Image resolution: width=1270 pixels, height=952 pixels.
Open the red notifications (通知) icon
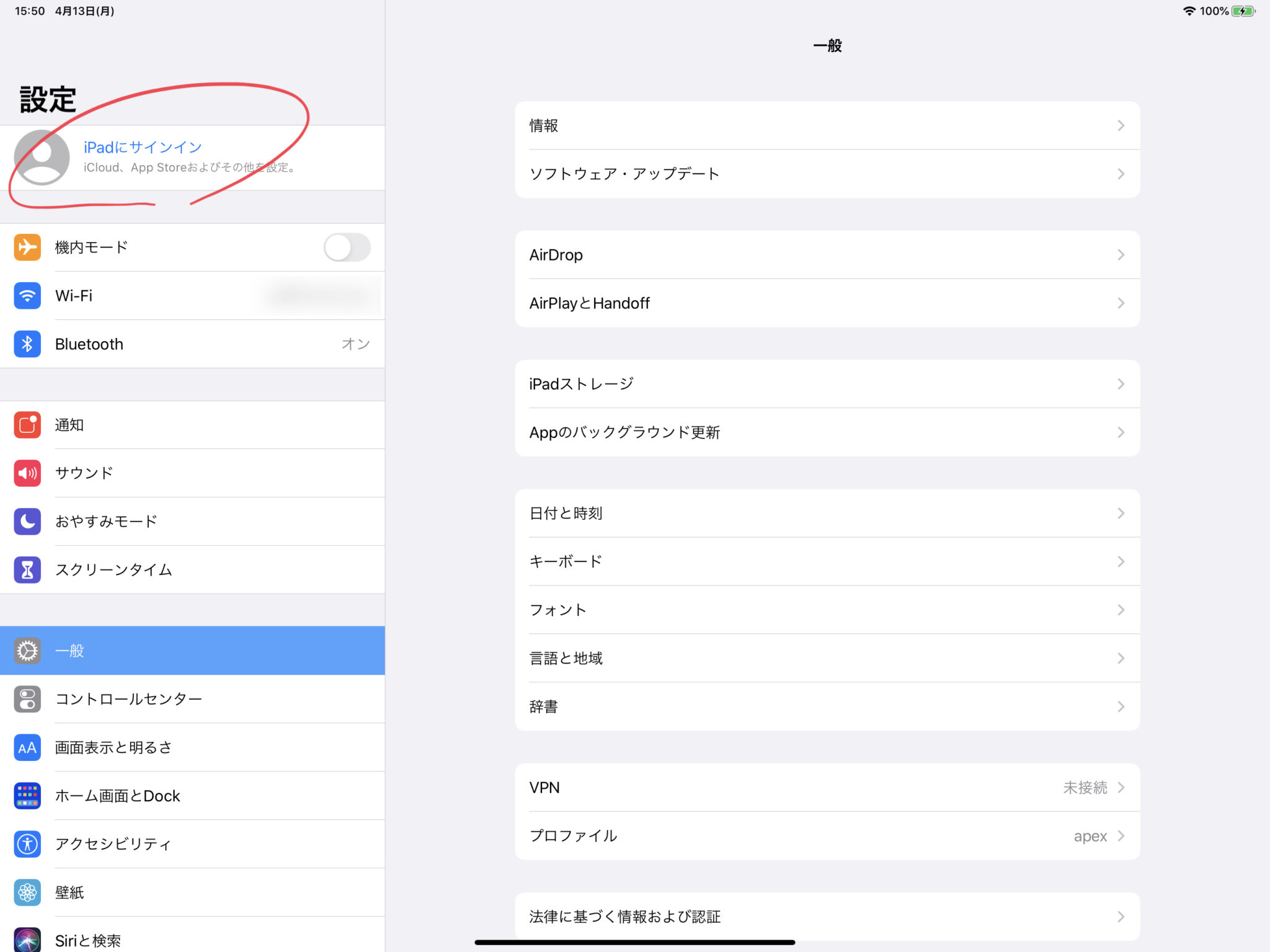27,425
